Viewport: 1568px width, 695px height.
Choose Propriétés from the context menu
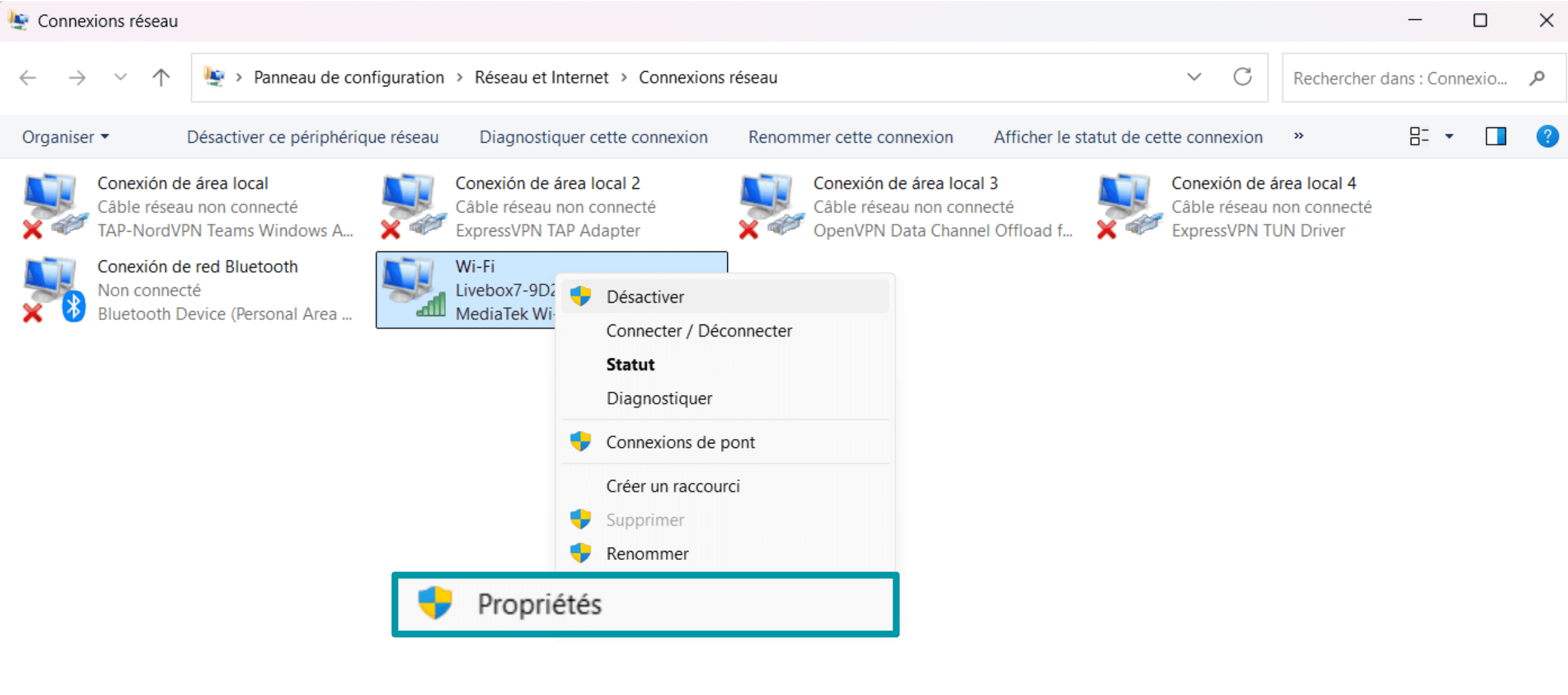pos(541,603)
